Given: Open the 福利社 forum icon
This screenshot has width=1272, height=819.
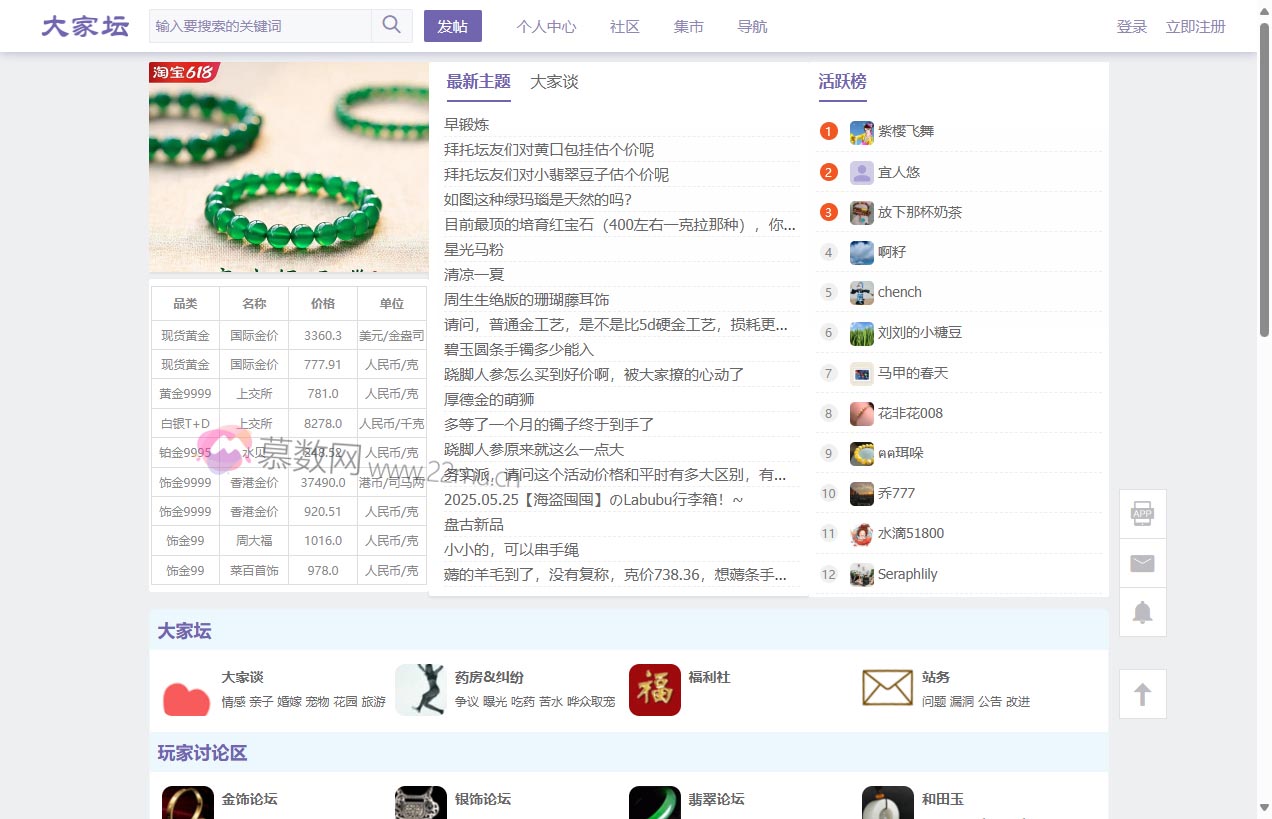Looking at the screenshot, I should [x=654, y=690].
